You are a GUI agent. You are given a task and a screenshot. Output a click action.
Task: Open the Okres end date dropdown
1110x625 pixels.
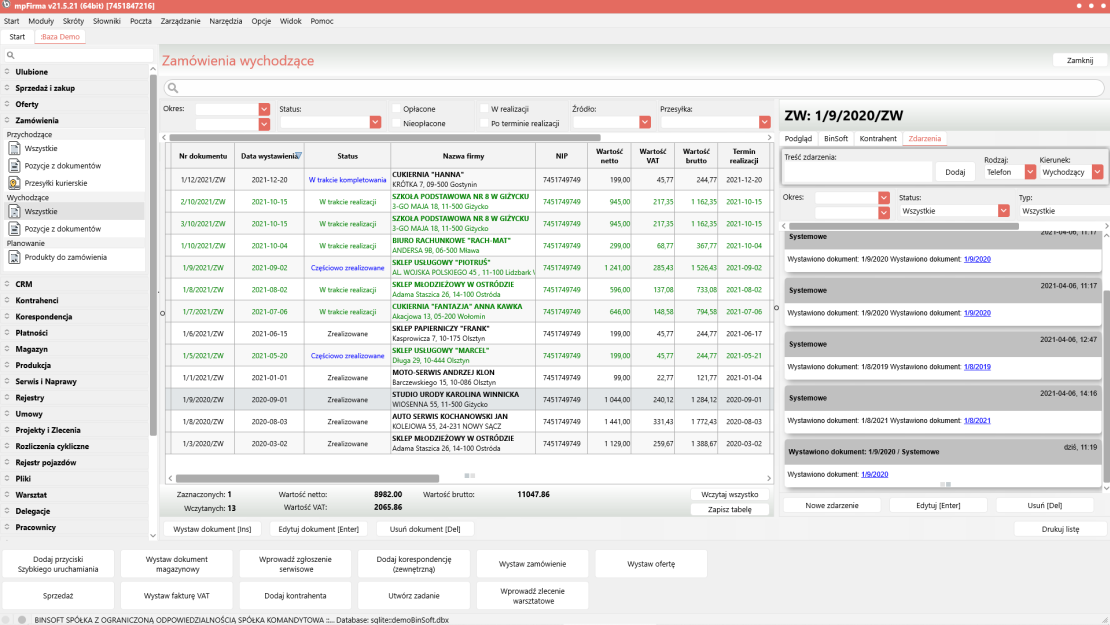(x=264, y=124)
